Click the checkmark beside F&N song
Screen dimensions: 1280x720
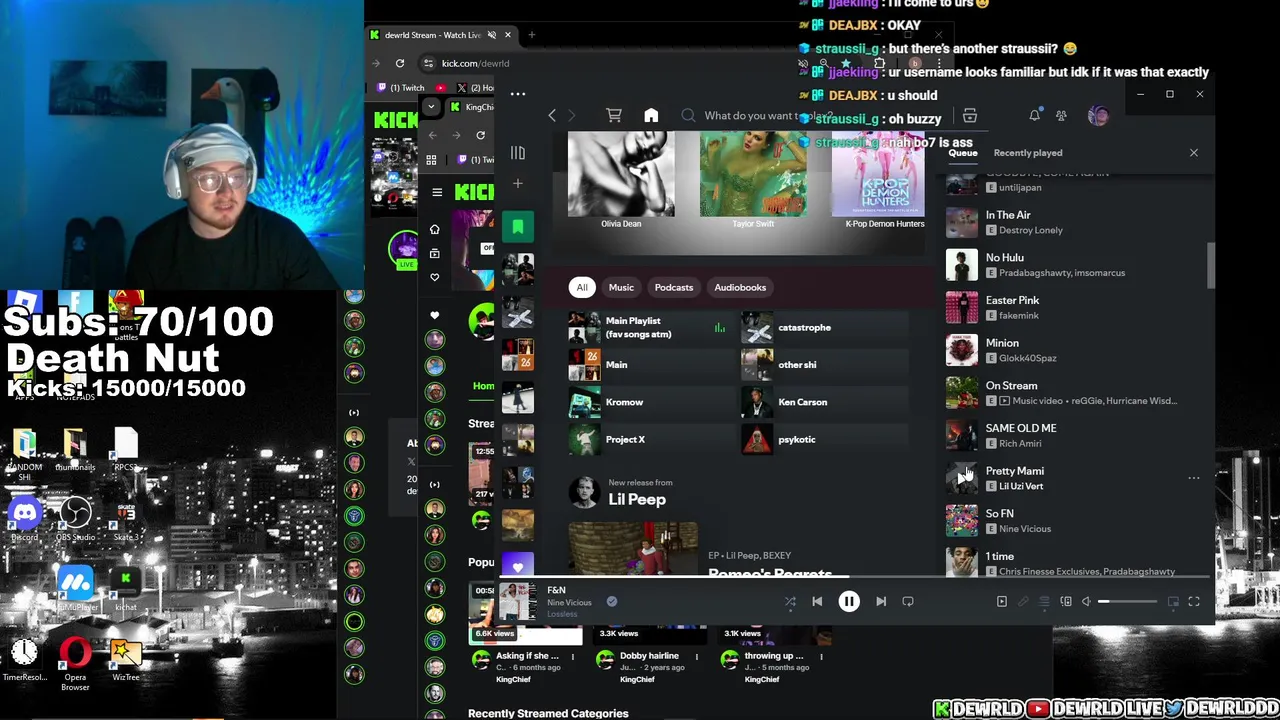[x=612, y=602]
